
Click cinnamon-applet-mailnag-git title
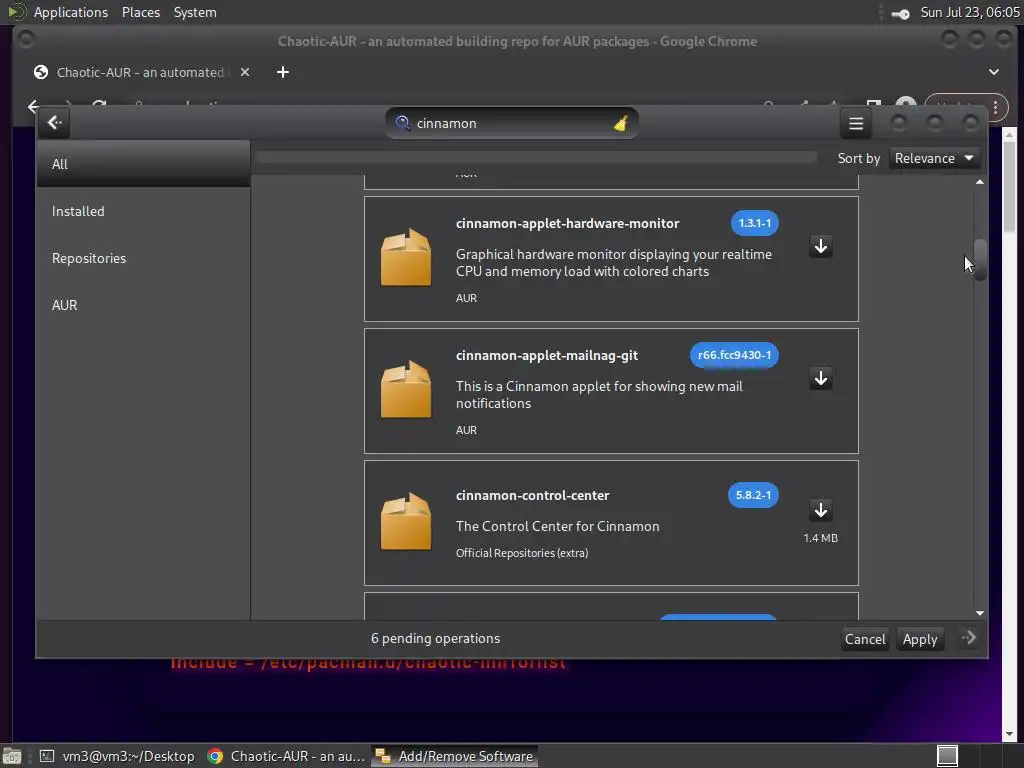[x=547, y=355]
